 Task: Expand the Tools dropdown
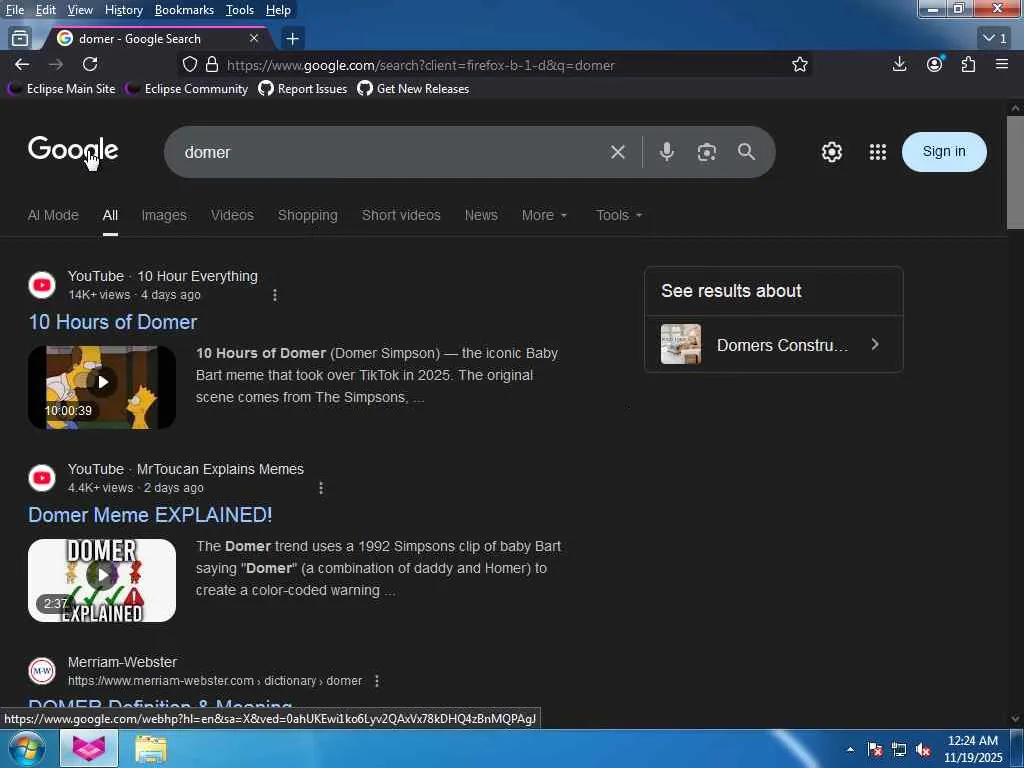(619, 215)
